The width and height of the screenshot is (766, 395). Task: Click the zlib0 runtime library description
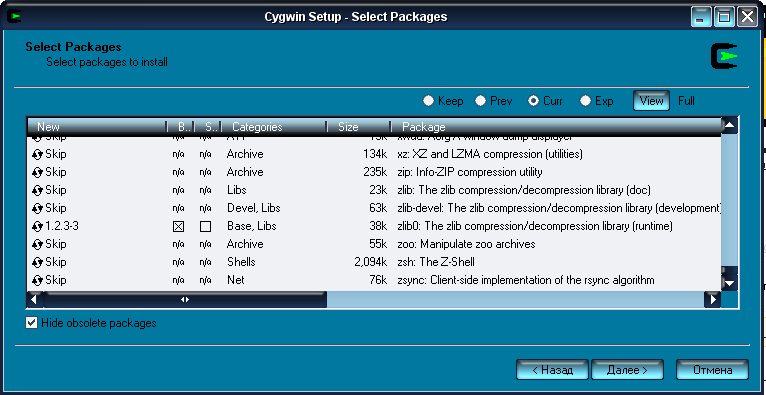pyautogui.click(x=535, y=227)
